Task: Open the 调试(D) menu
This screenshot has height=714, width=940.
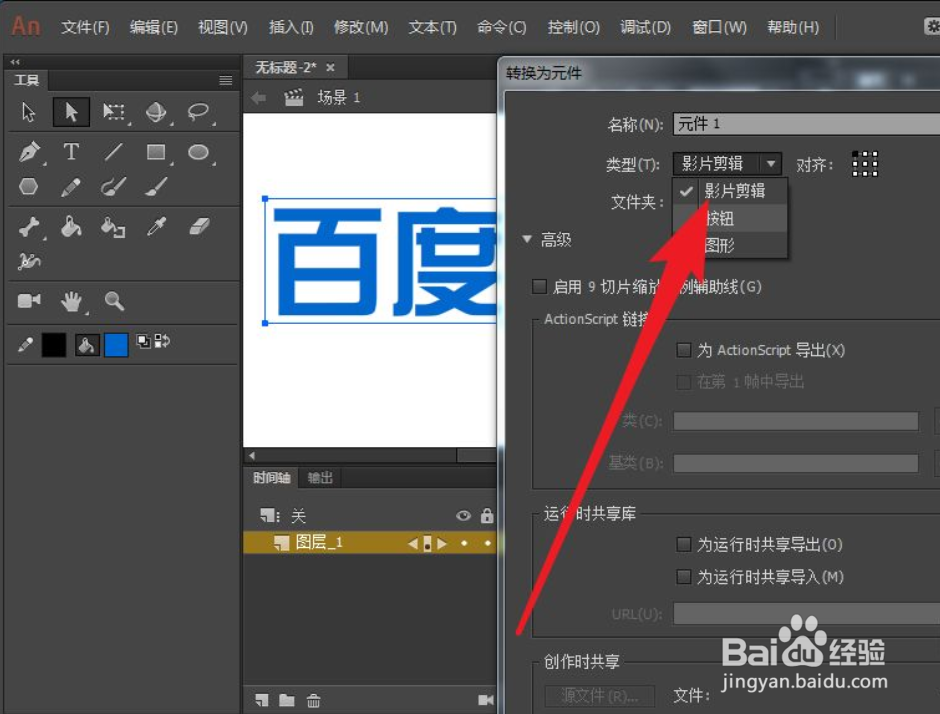Action: click(645, 28)
